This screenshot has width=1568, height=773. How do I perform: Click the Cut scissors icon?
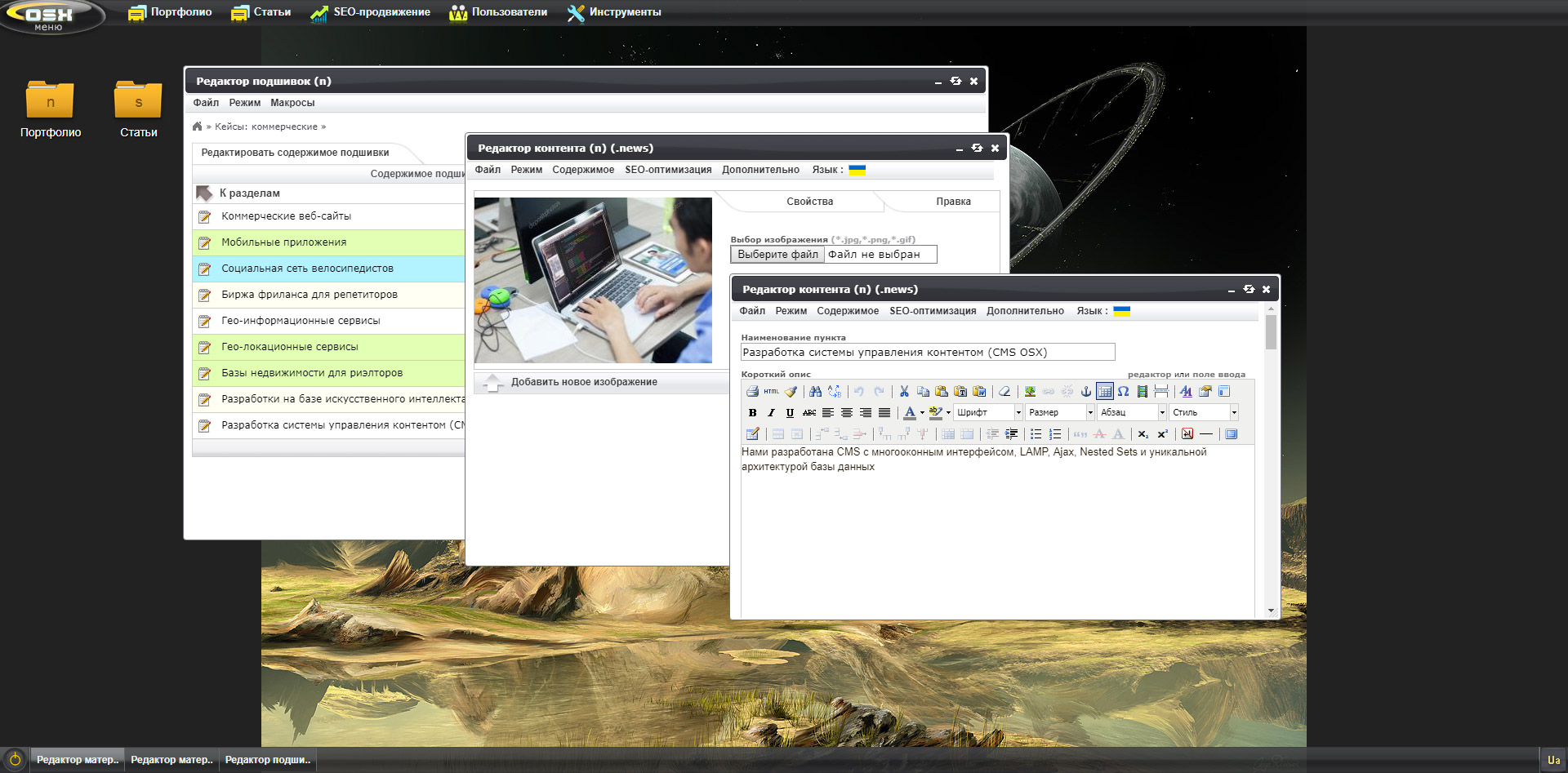click(x=904, y=392)
